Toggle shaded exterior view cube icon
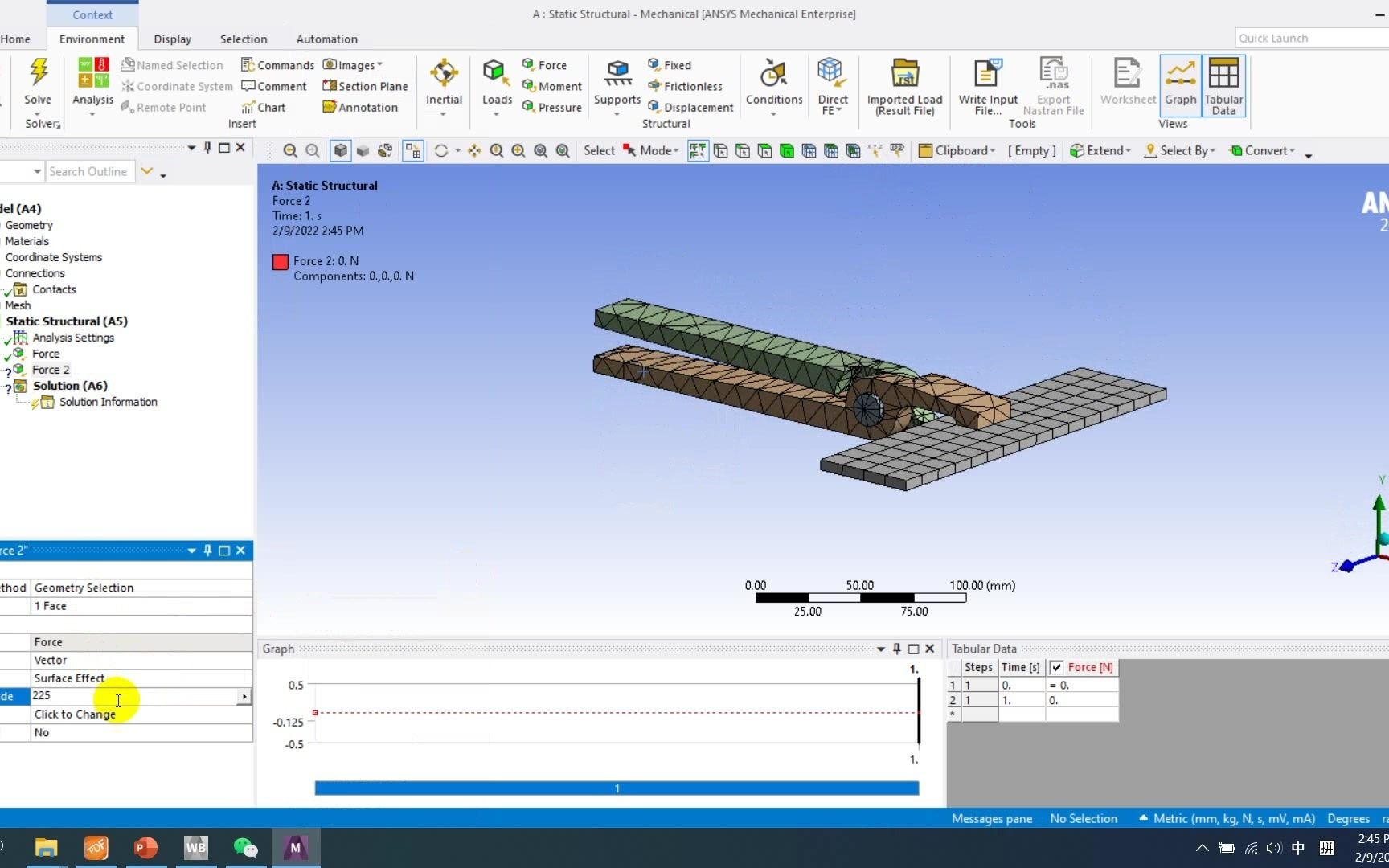This screenshot has height=868, width=1389. tap(341, 150)
